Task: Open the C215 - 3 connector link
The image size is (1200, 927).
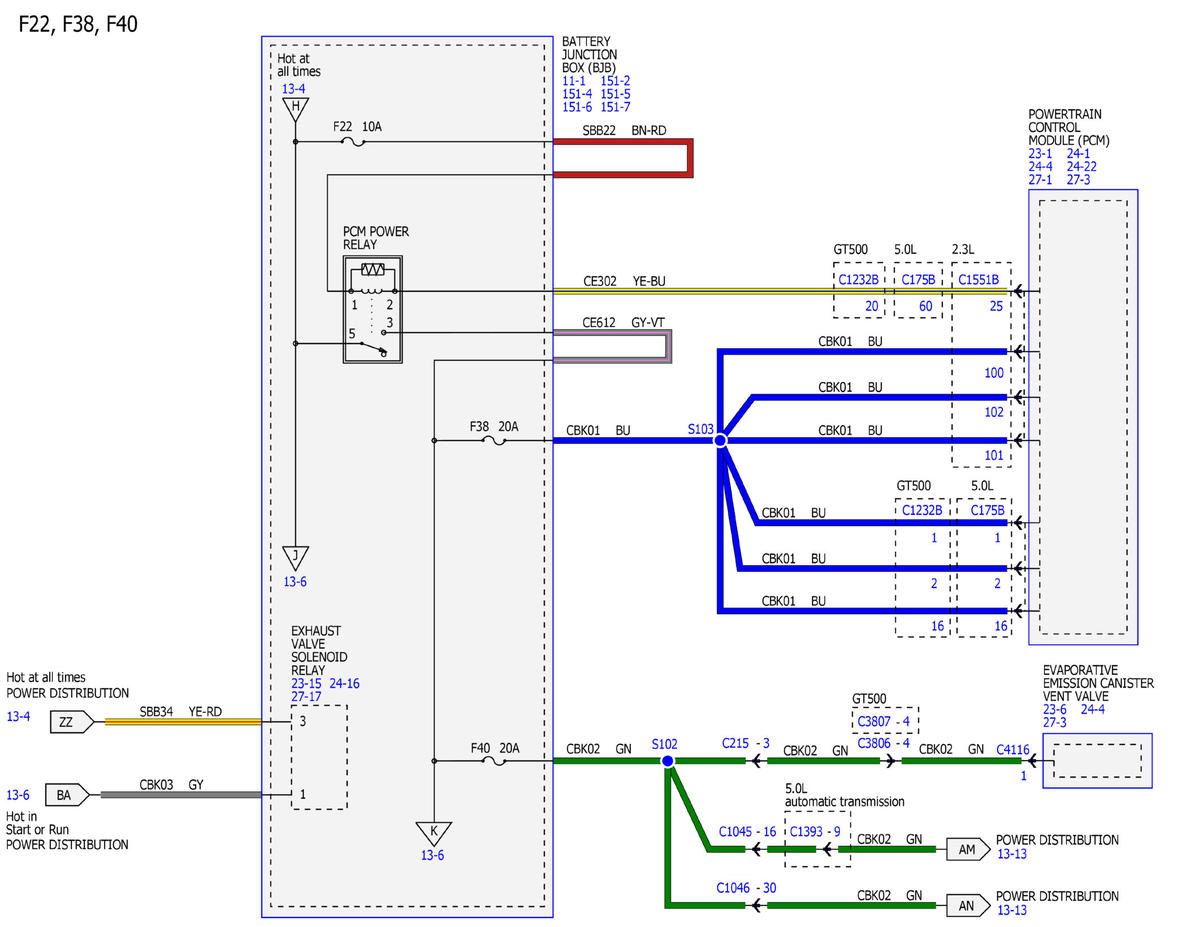Action: (x=745, y=744)
